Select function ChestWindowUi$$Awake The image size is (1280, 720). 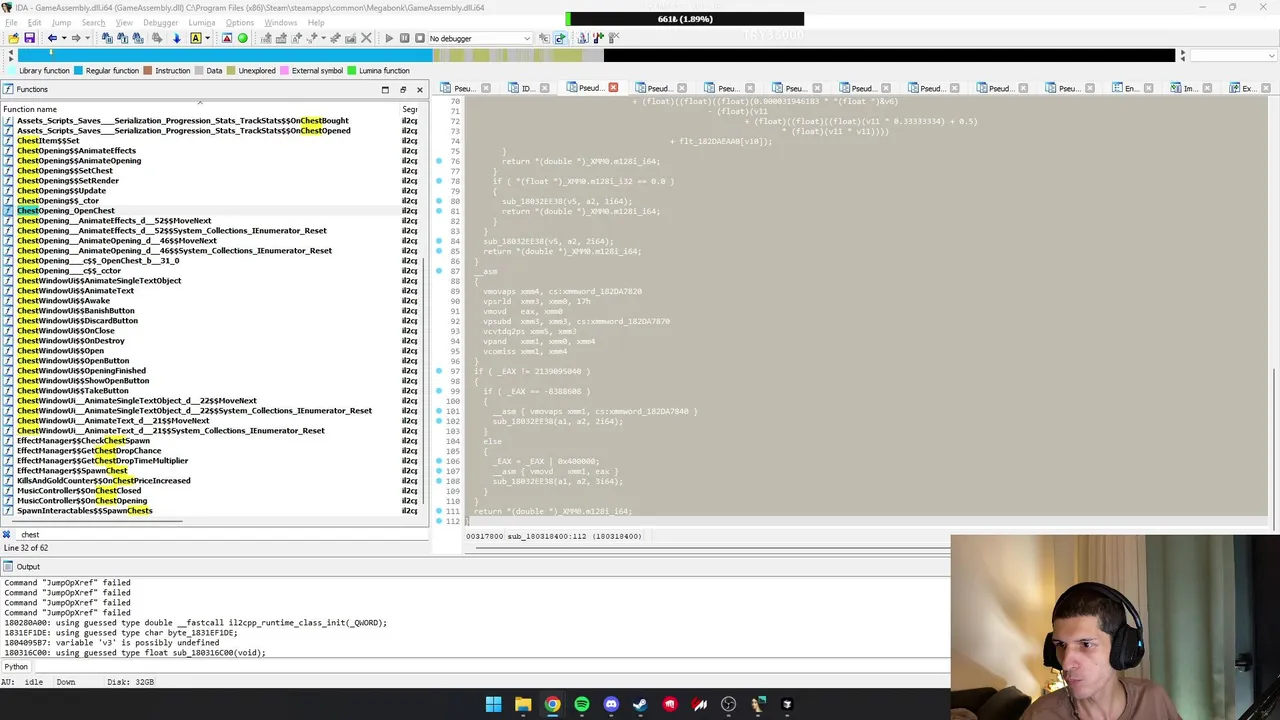pyautogui.click(x=64, y=301)
